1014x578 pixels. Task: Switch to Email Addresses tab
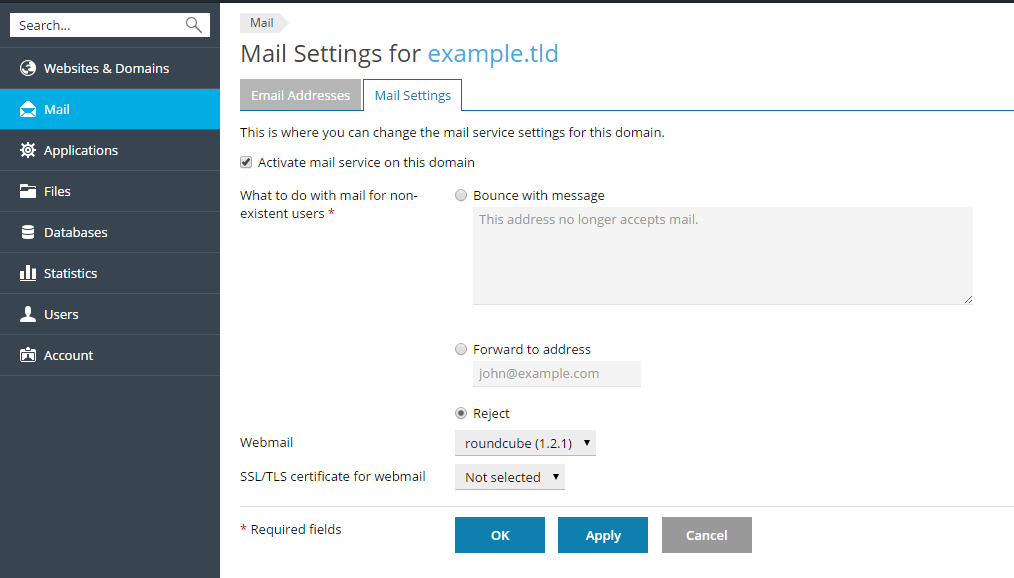point(300,95)
